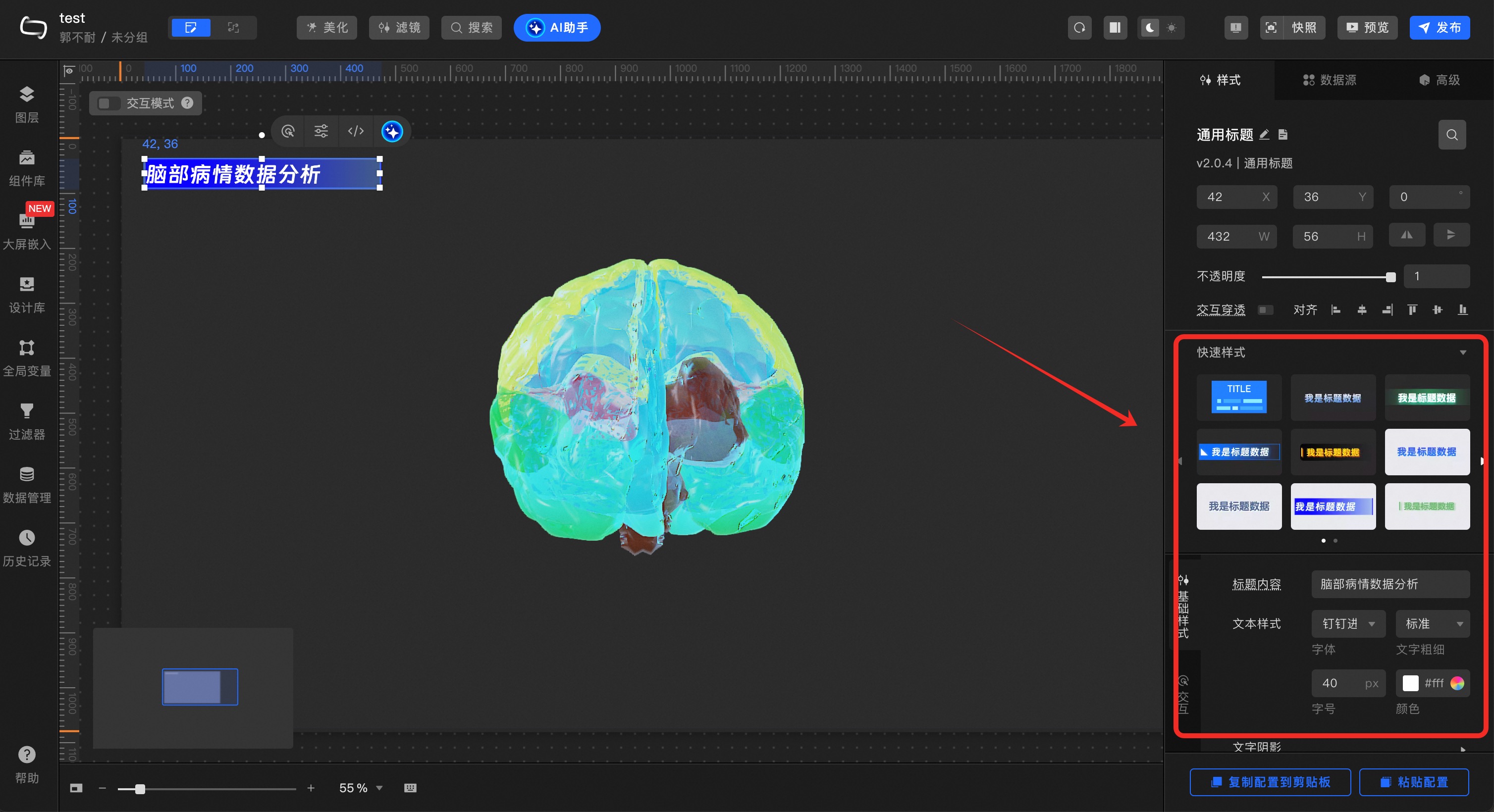Open the 历史记录 history panel
1494x812 pixels.
27,548
